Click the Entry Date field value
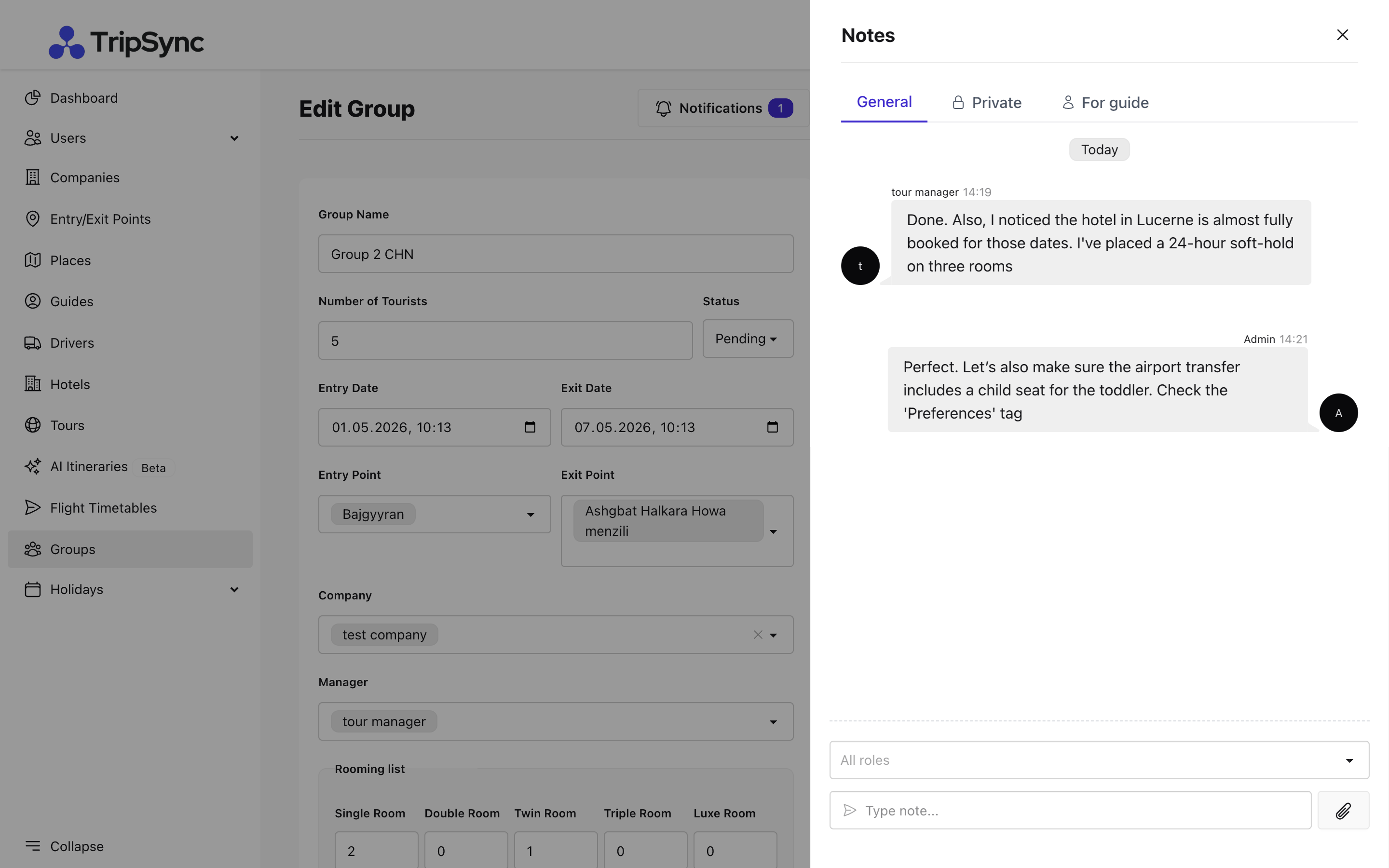 (x=392, y=427)
